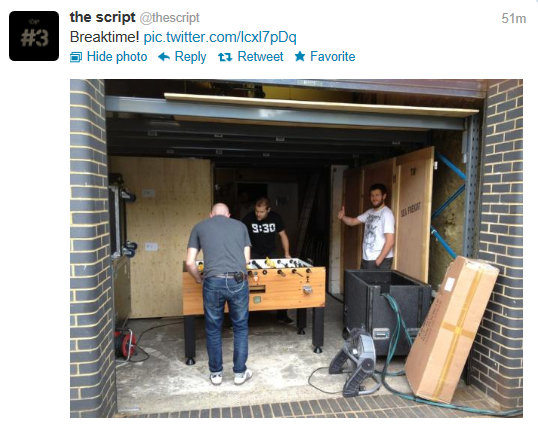
Task: Click the #3 profile avatar
Action: click(34, 36)
